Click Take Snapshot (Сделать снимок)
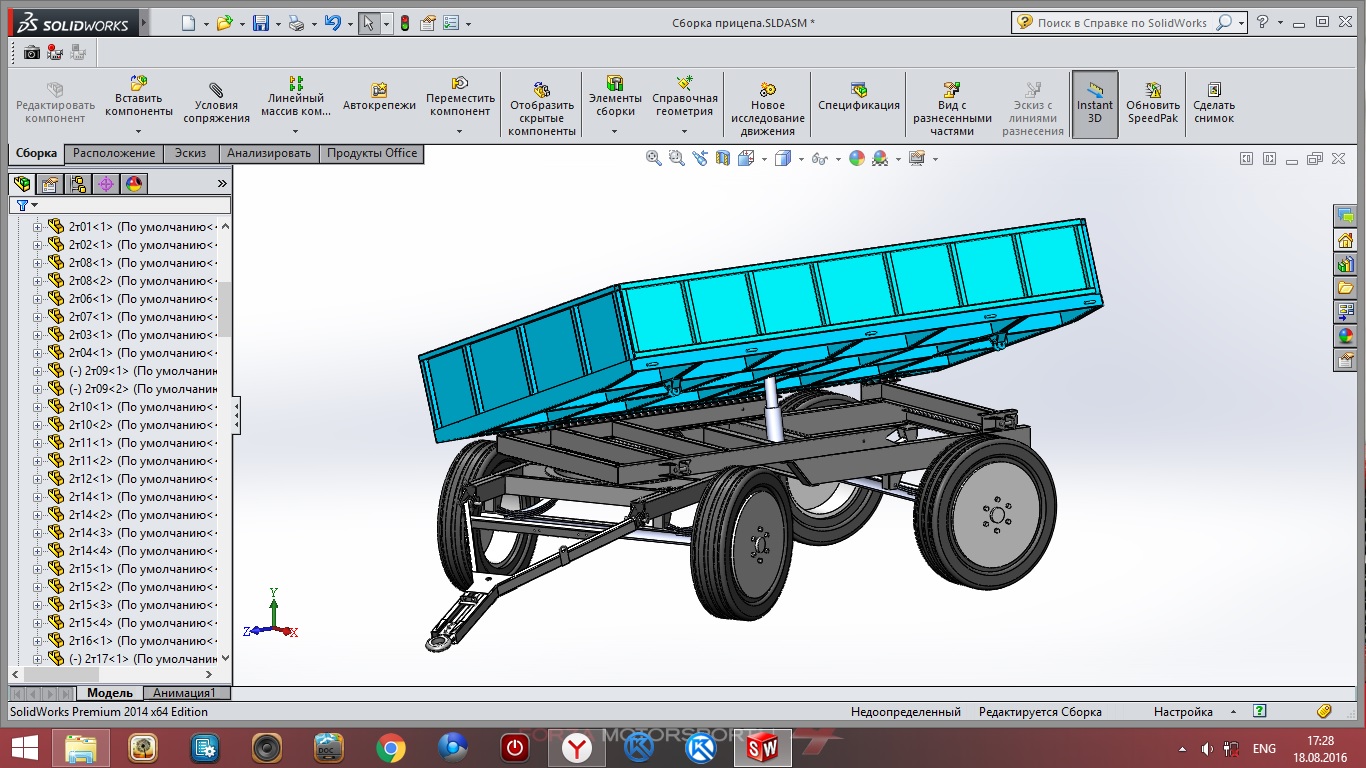1366x768 pixels. 1214,103
